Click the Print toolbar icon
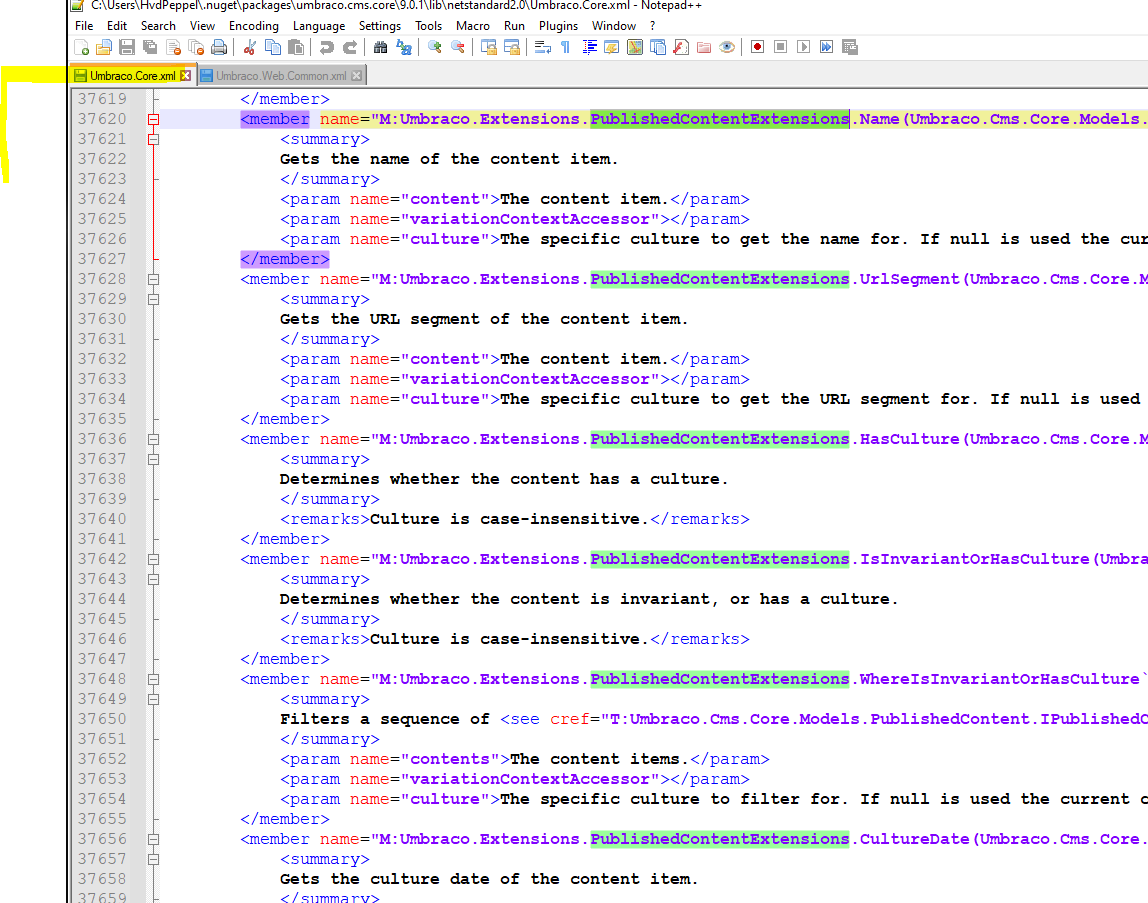The image size is (1148, 903). coord(219,47)
